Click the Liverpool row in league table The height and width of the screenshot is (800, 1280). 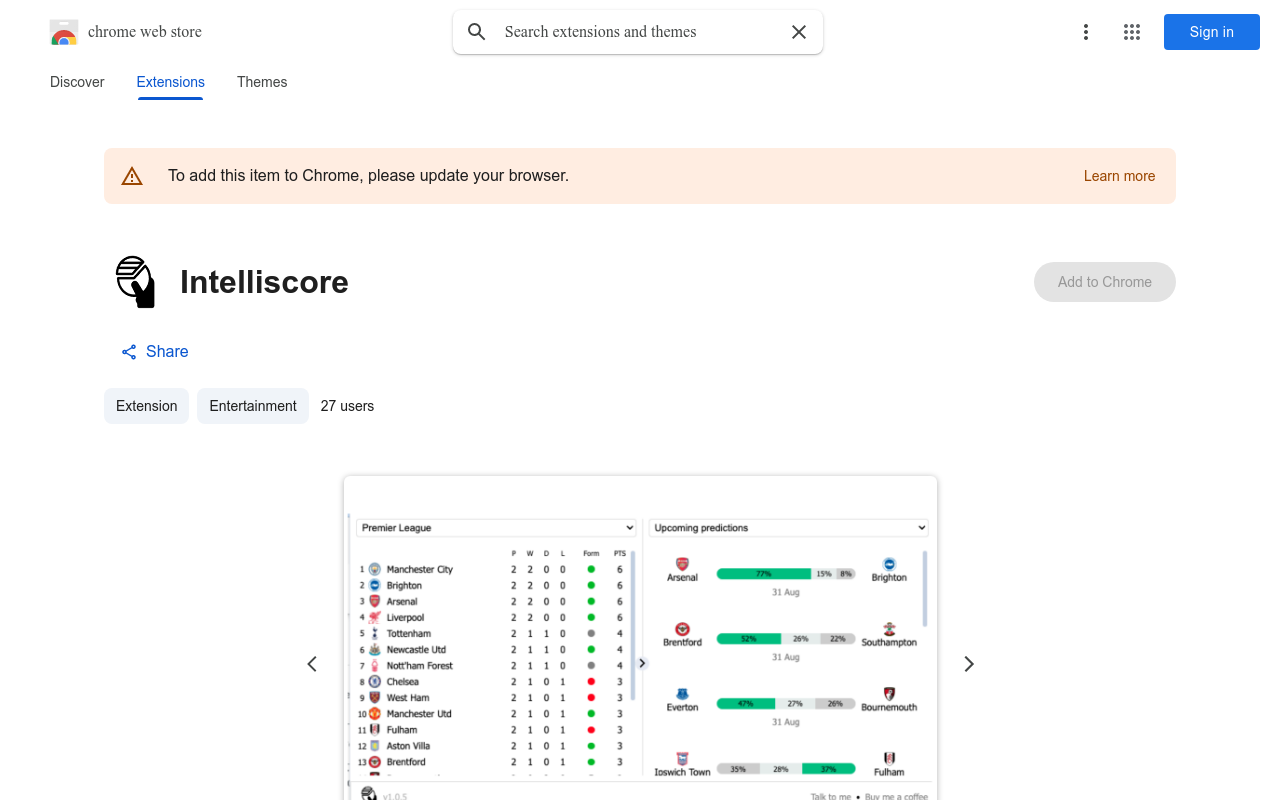tap(492, 617)
